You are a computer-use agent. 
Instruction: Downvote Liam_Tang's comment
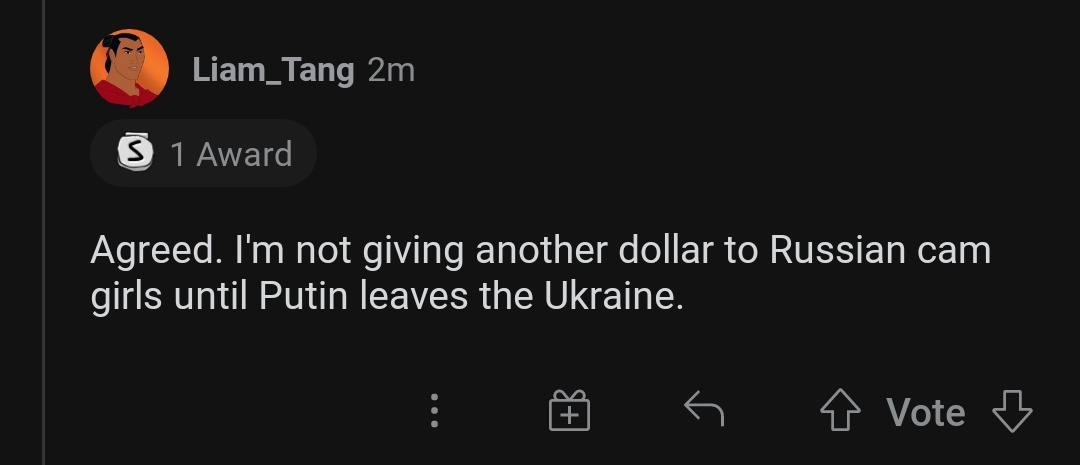[1011, 411]
